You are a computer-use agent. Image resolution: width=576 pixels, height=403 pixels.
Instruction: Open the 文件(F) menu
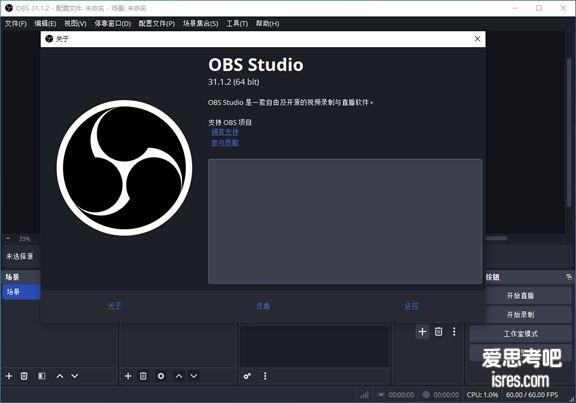coord(16,24)
